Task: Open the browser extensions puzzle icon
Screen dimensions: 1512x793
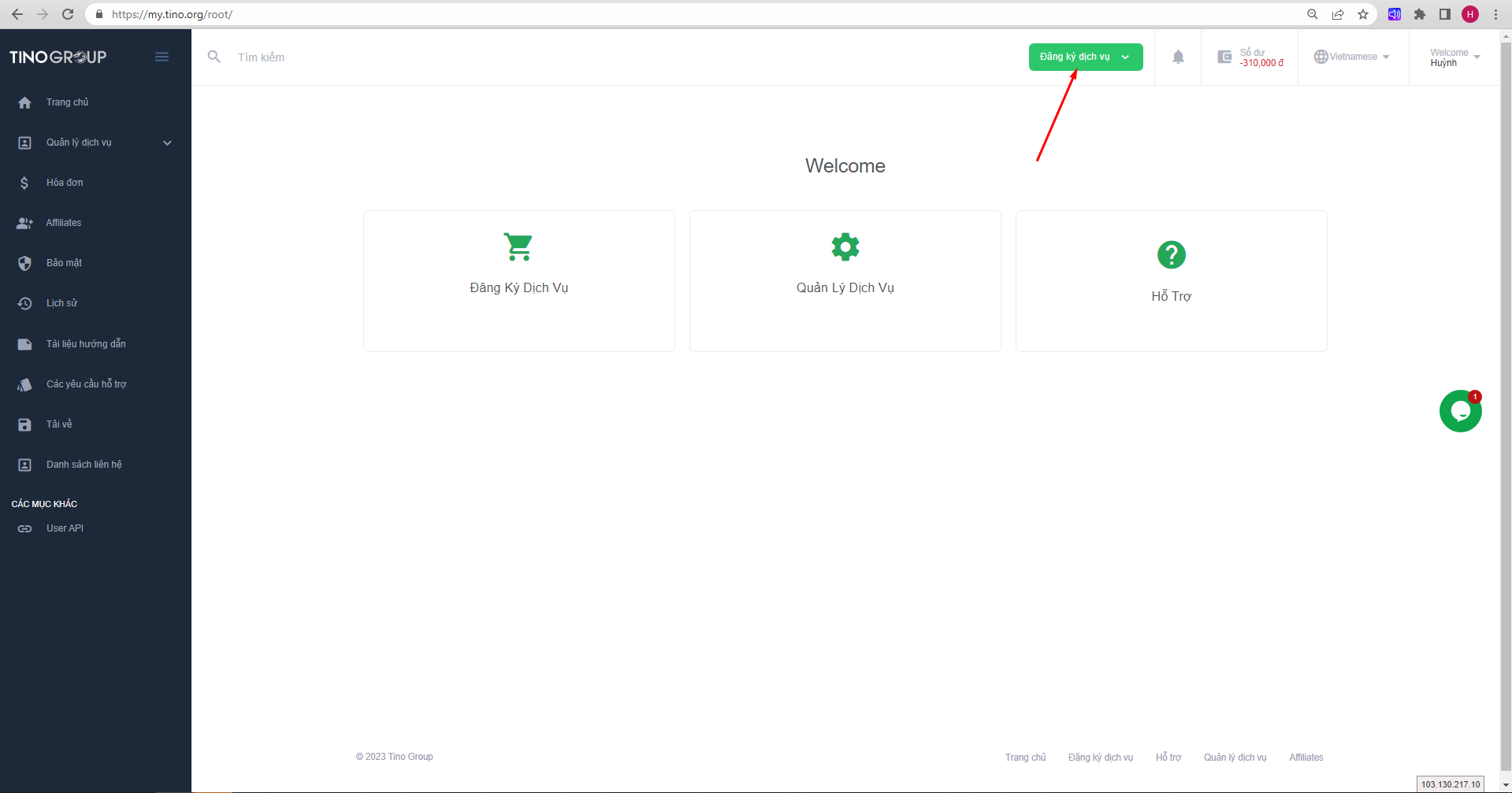Action: (x=1420, y=14)
